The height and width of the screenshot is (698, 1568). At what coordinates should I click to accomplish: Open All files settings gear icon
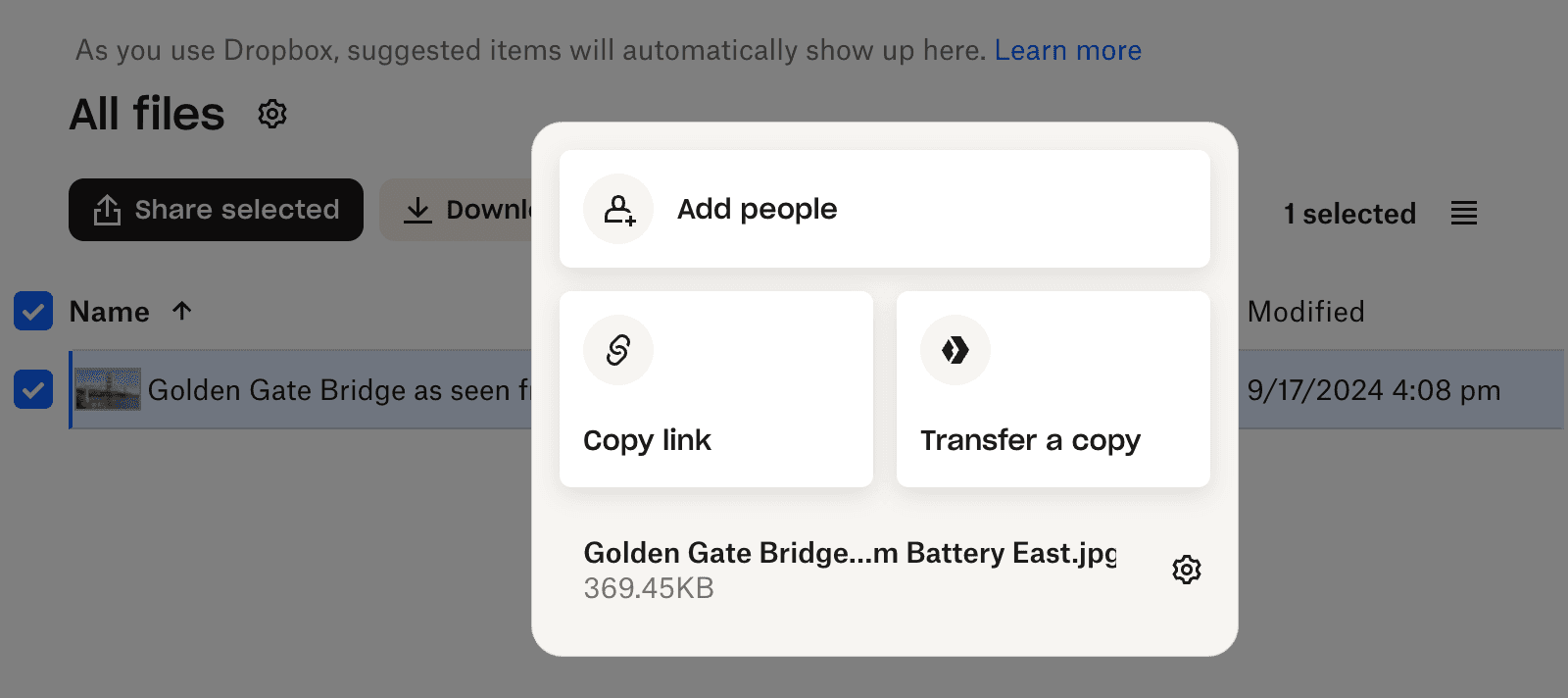click(272, 114)
